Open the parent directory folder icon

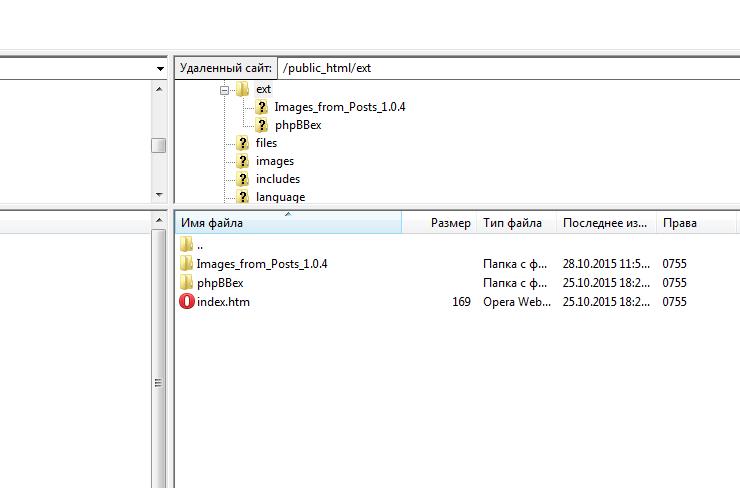186,245
